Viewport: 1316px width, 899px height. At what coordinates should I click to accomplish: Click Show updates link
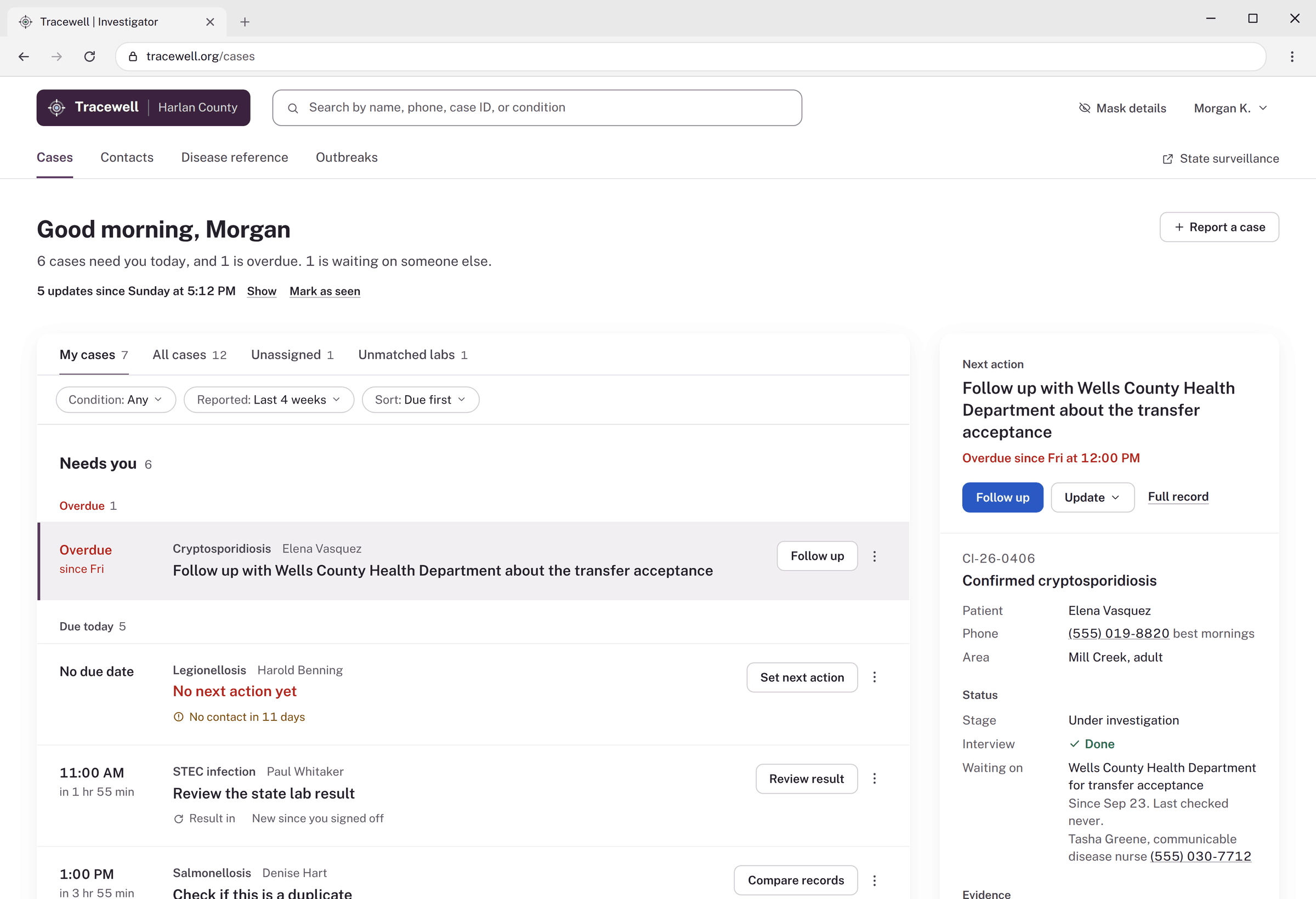[x=262, y=292]
